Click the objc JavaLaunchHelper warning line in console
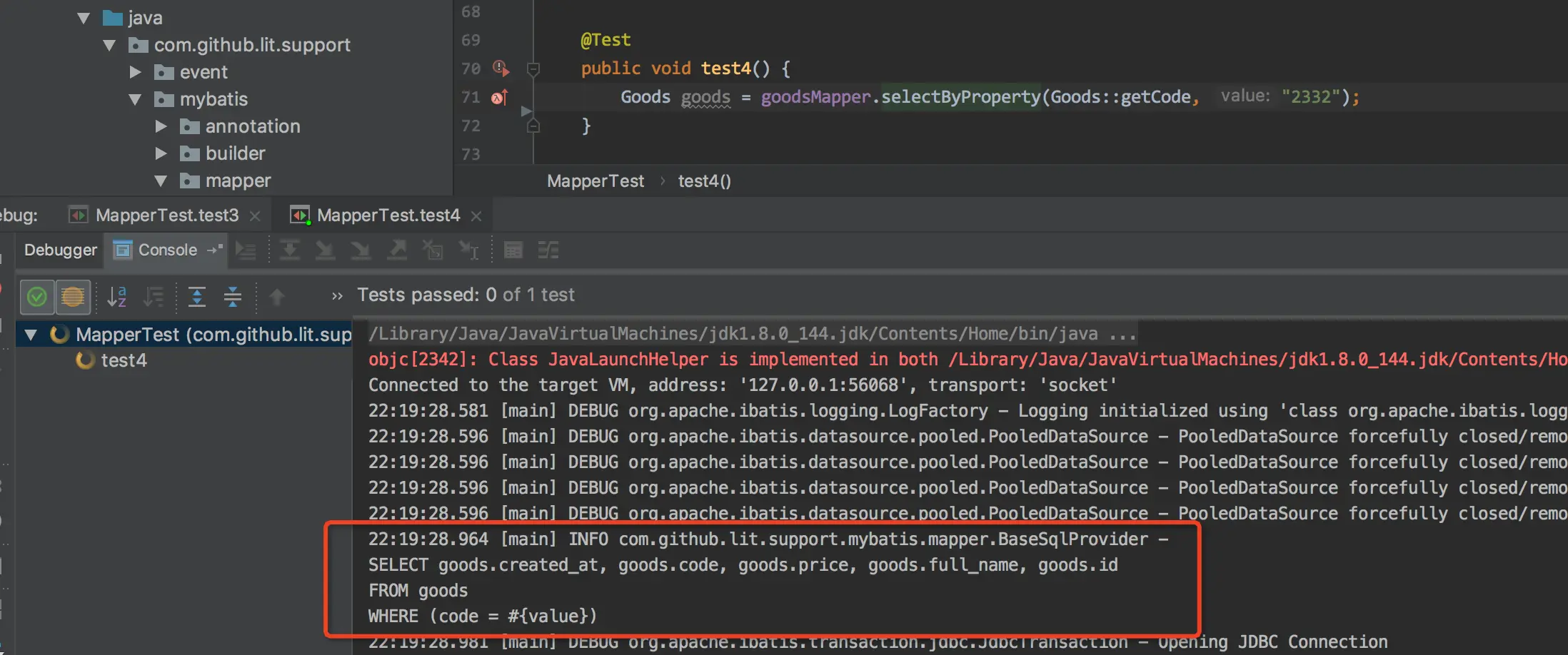This screenshot has height=655, width=1568. pyautogui.click(x=968, y=360)
